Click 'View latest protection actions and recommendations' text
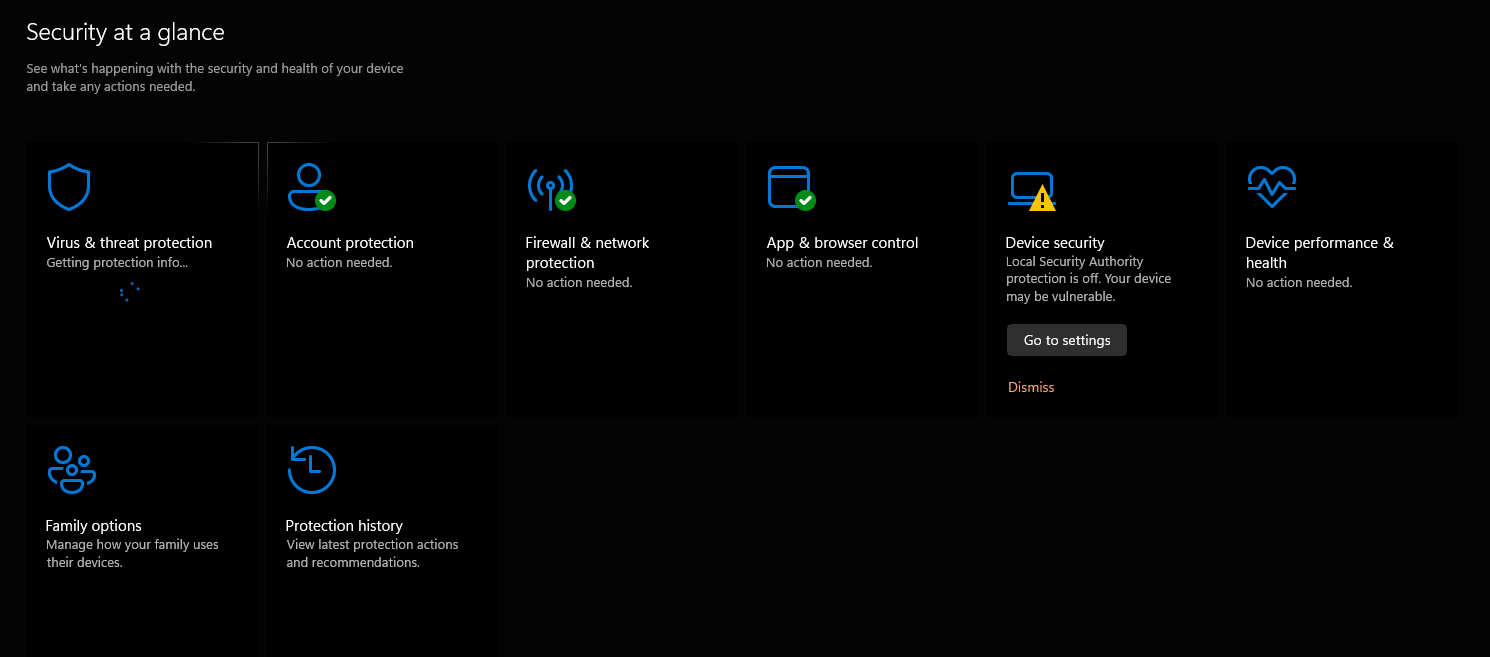1490x657 pixels. tap(372, 554)
